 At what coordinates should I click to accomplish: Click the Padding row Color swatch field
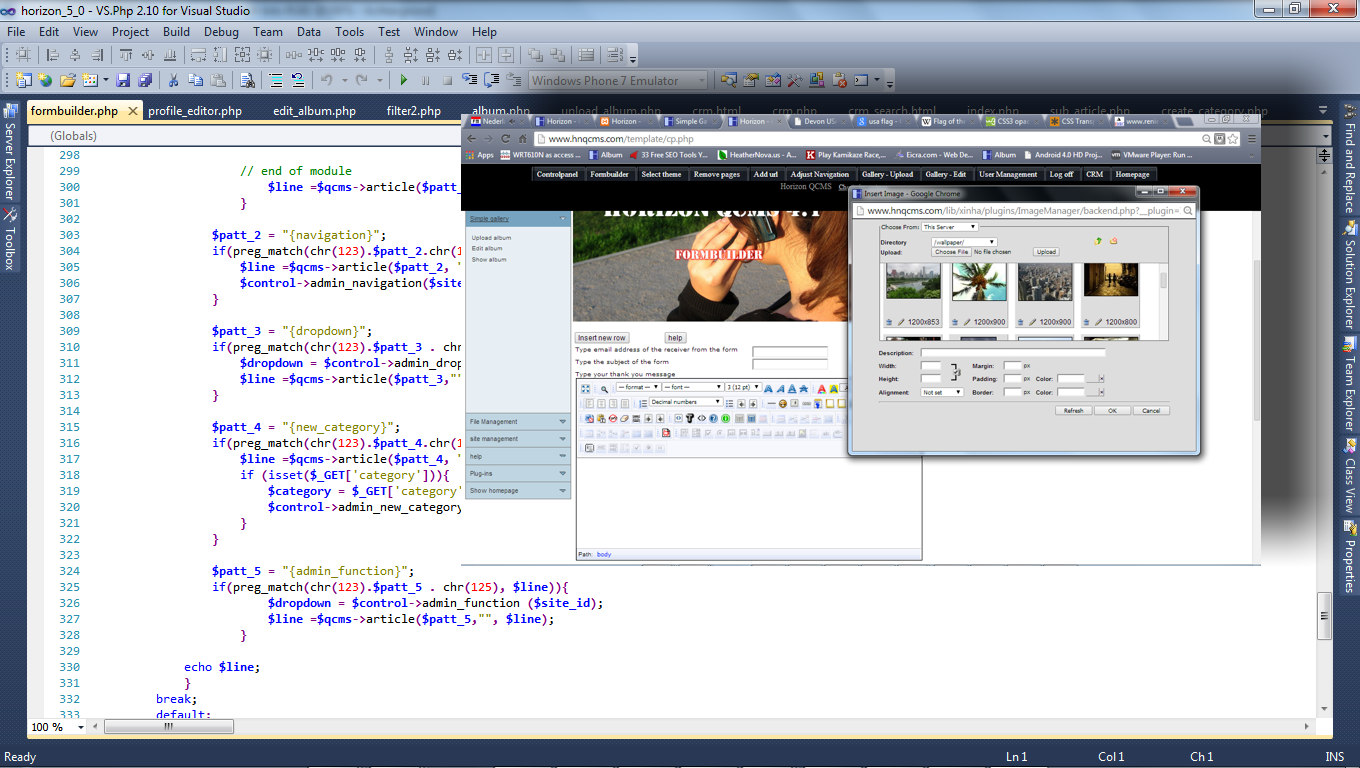coord(1071,379)
